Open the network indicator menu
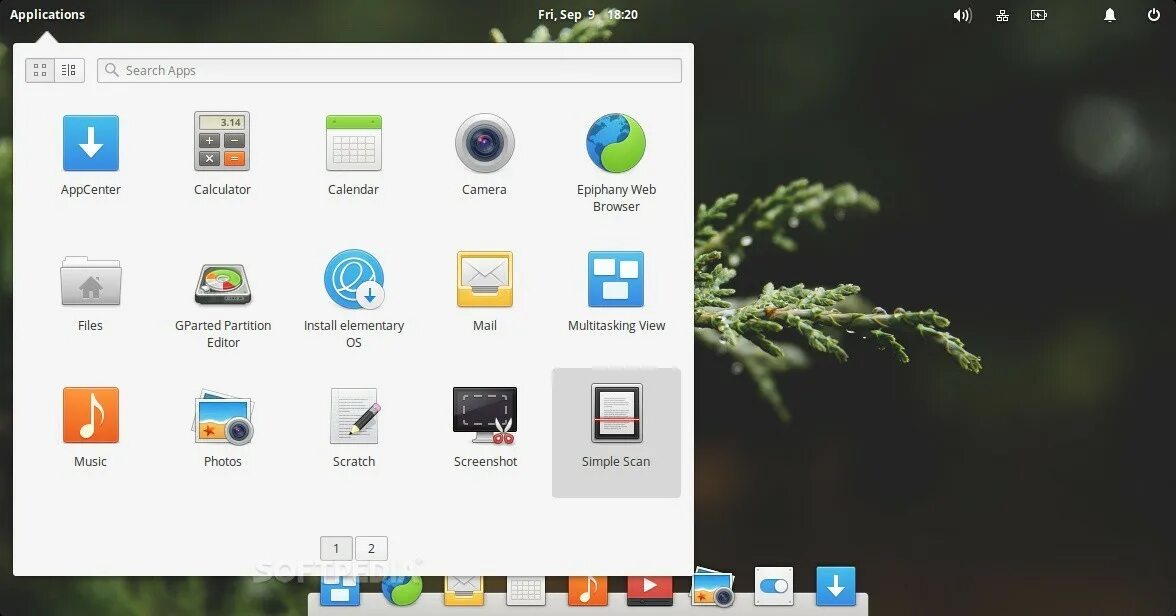 pos(1001,15)
